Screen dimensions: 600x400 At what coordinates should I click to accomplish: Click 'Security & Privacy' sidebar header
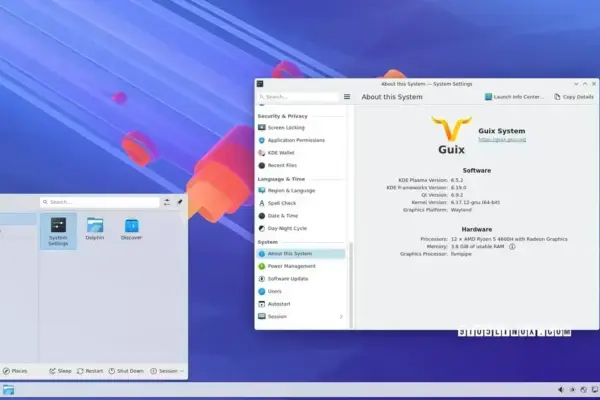[282, 116]
